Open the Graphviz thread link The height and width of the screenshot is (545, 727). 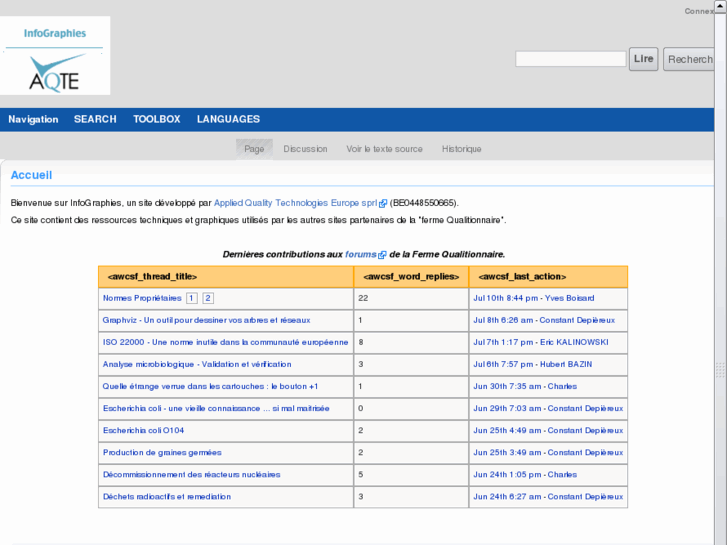(206, 320)
